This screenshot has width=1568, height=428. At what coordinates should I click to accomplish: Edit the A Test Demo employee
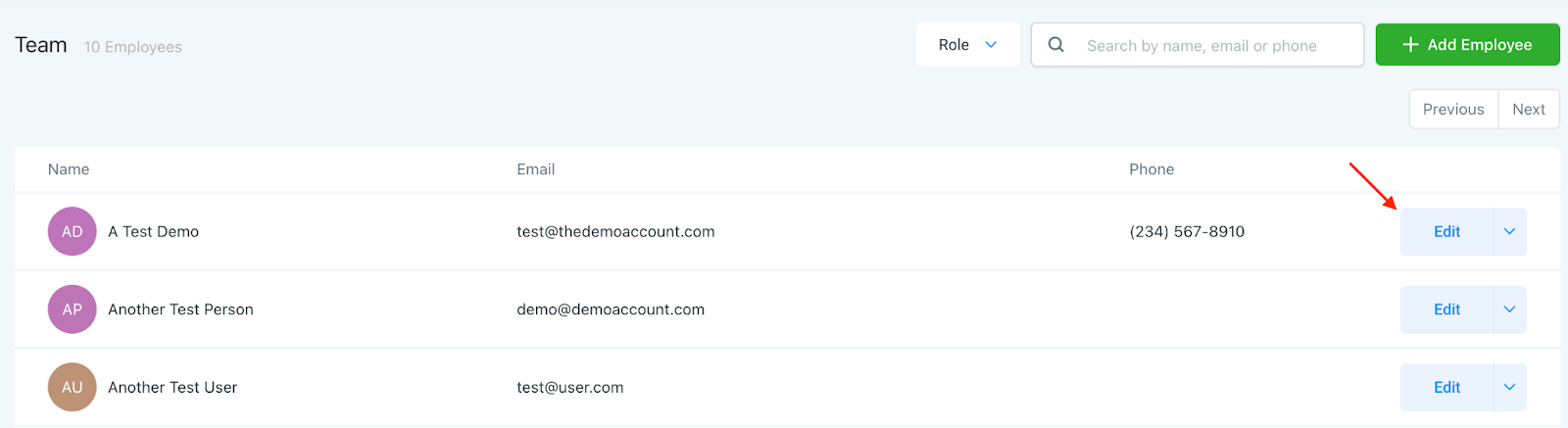point(1446,232)
